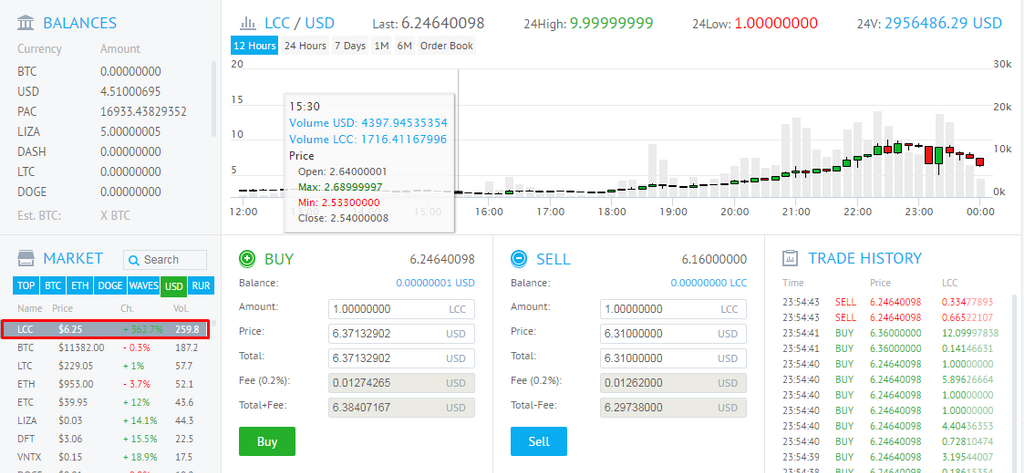Select the ETC $39.95 market row
Viewport: 1024px width, 473px height.
(105, 402)
